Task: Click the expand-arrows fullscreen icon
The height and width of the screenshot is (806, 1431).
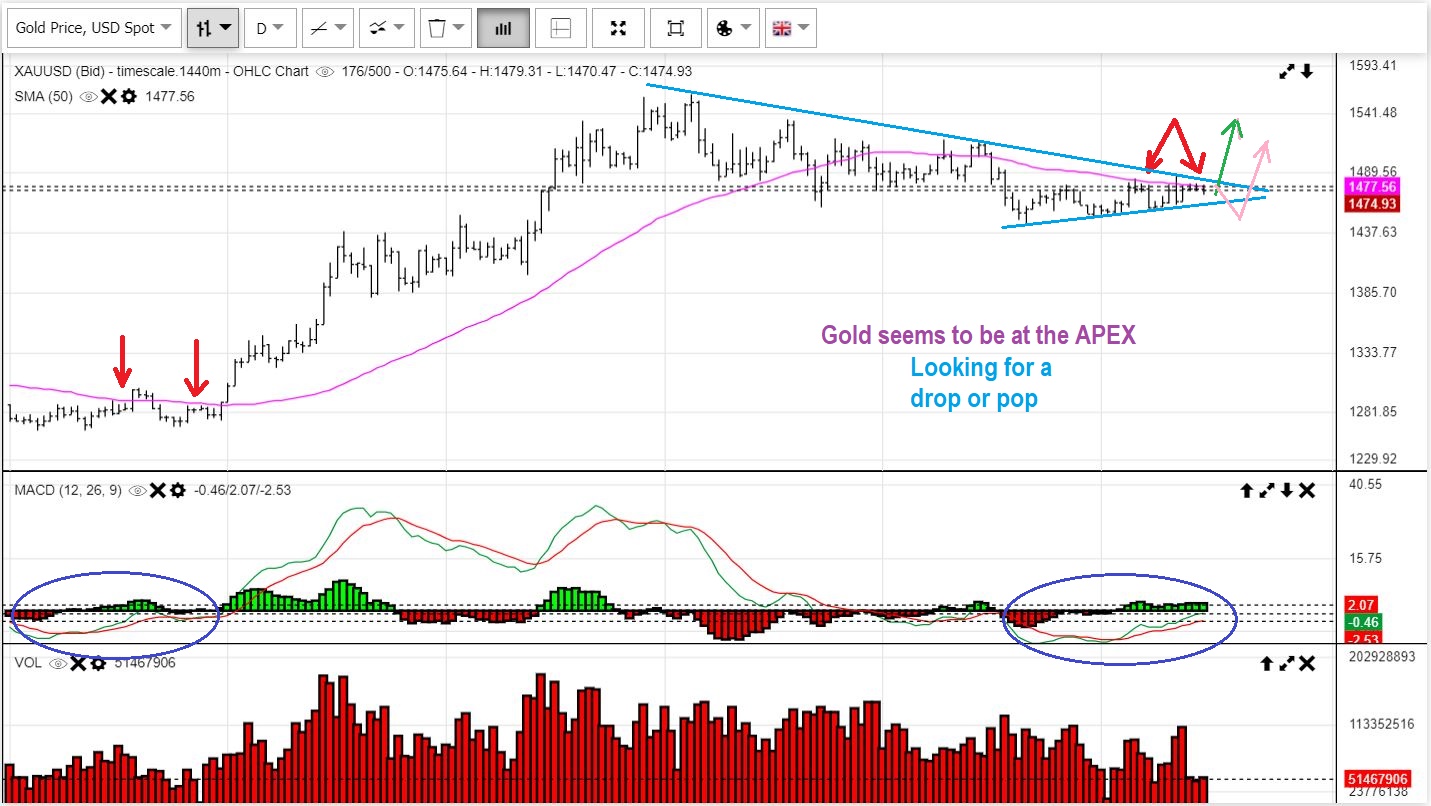Action: point(618,28)
